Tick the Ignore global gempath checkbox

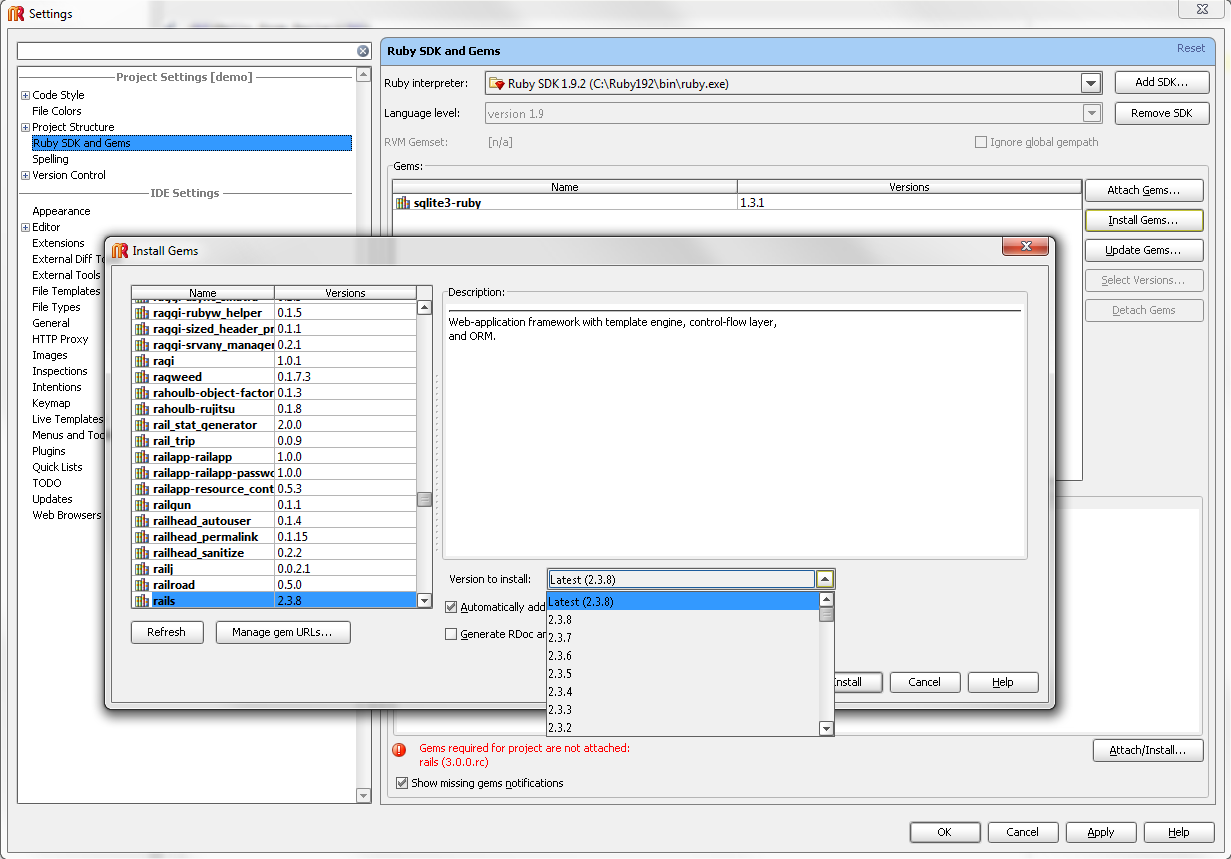(x=981, y=142)
